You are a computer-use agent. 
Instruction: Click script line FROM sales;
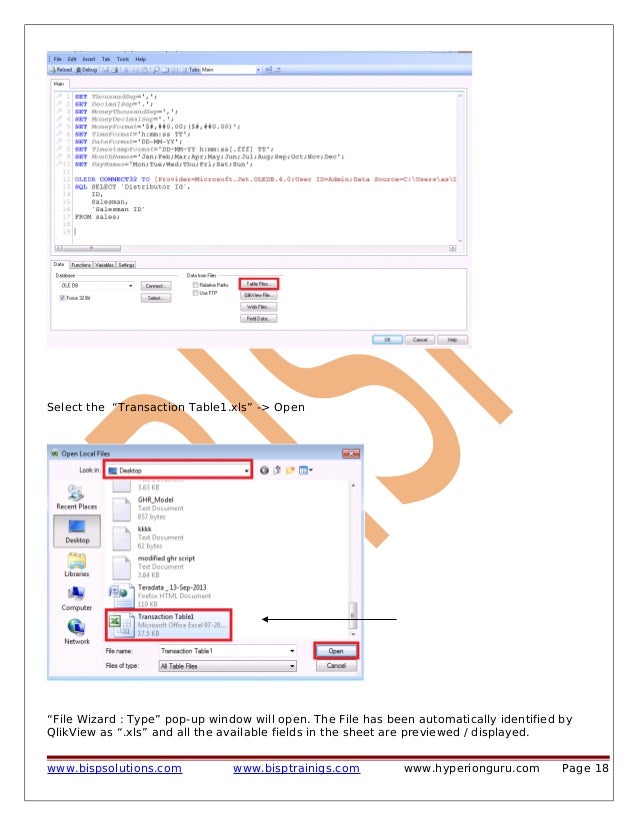tap(97, 217)
